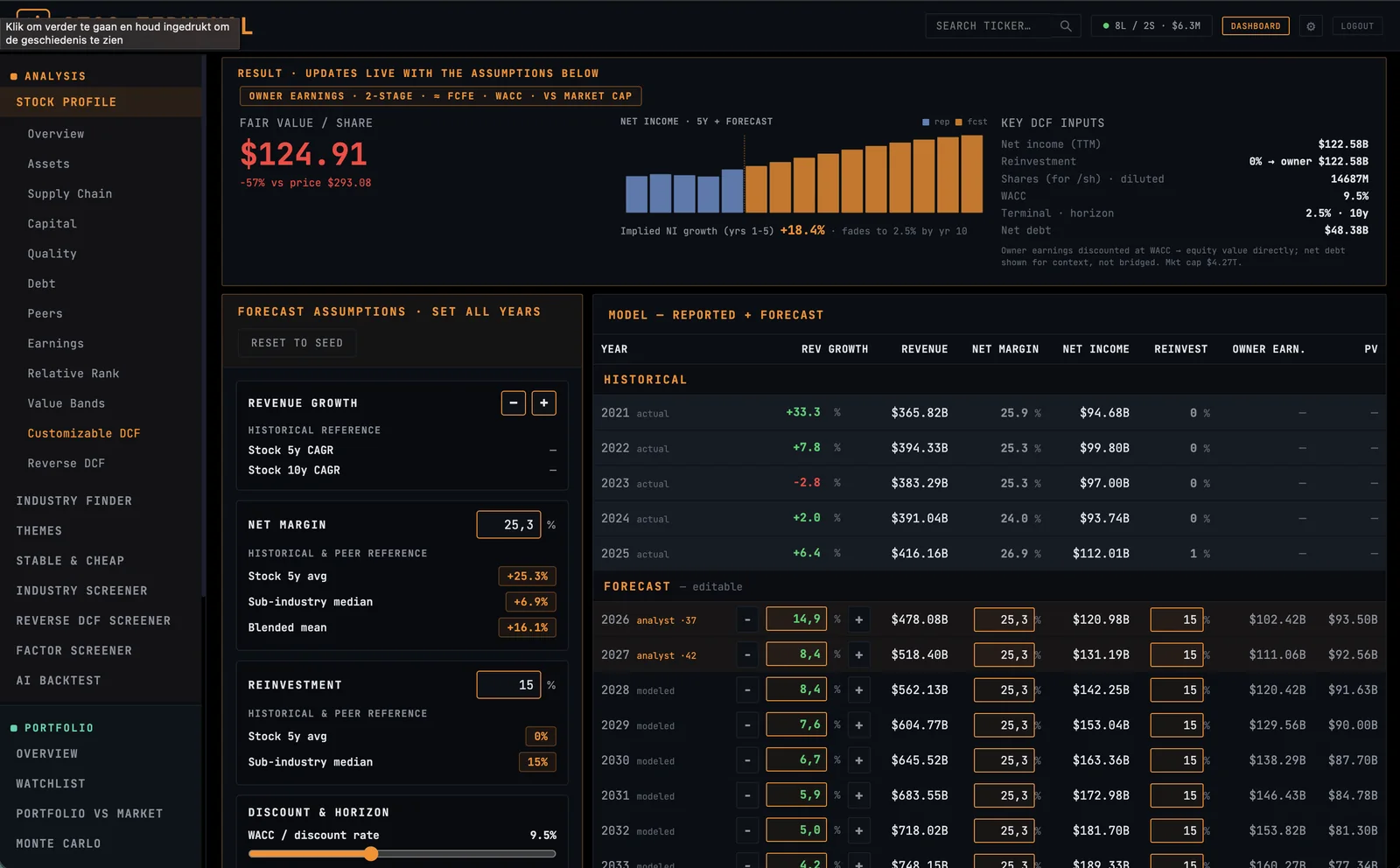The width and height of the screenshot is (1400, 868).
Task: Open AI Backtest
Action: 59,681
